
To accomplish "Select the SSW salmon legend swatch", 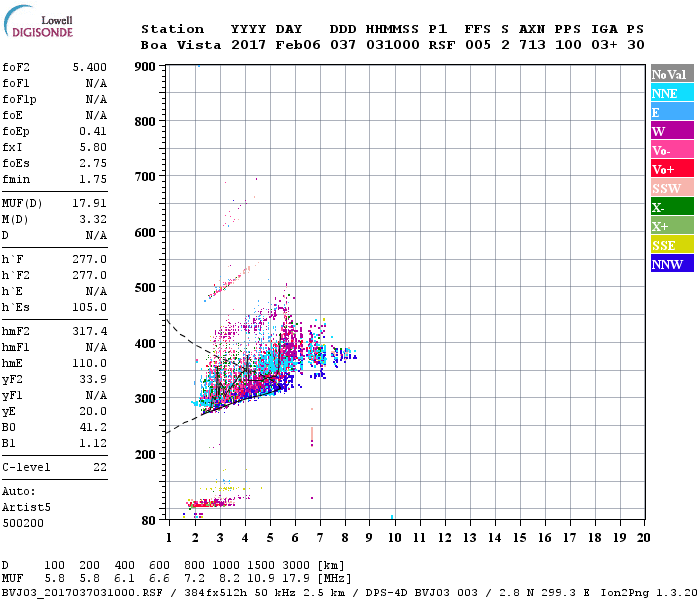I will [672, 188].
